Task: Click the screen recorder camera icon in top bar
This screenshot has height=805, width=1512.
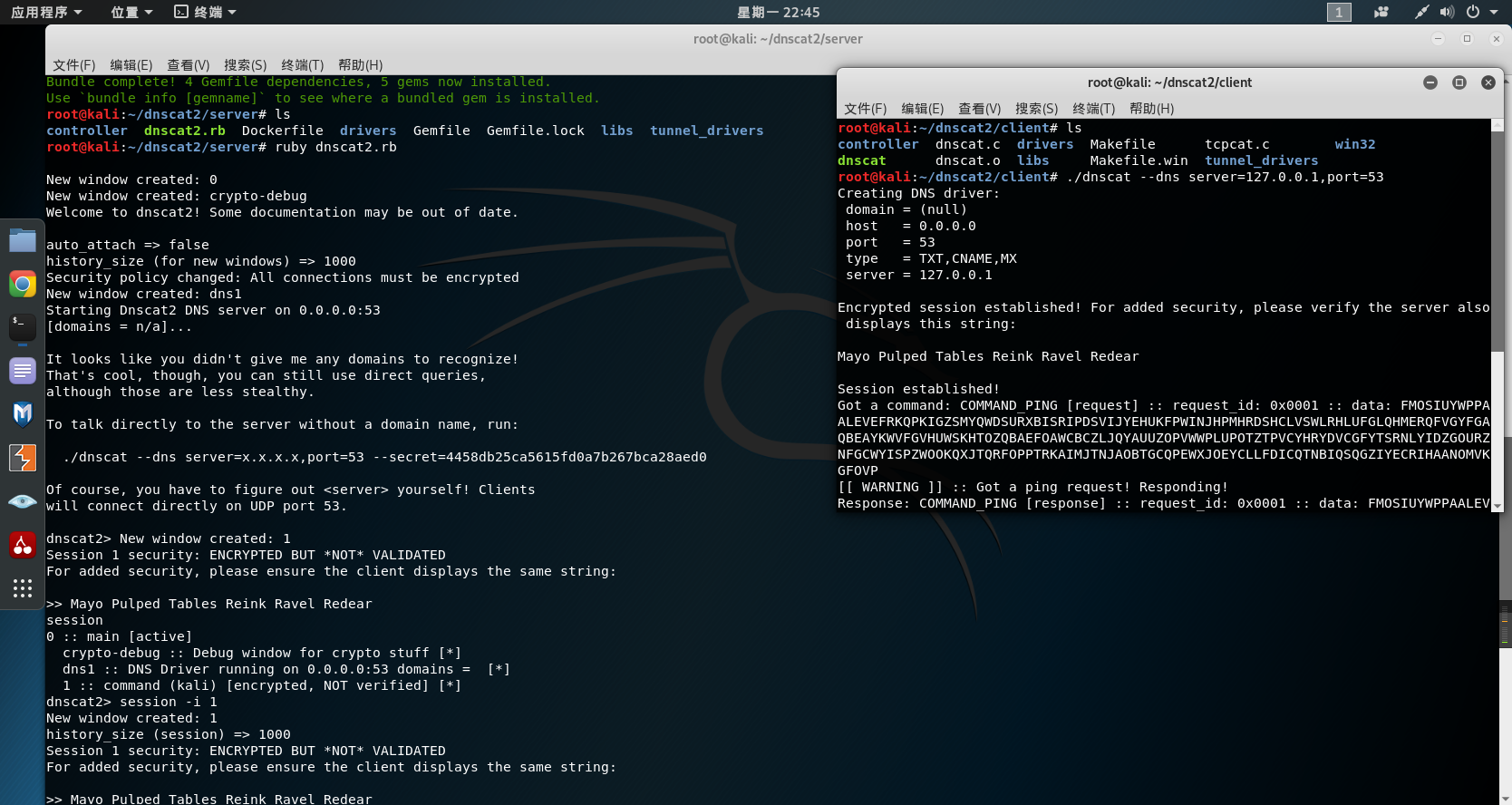Action: [1381, 12]
